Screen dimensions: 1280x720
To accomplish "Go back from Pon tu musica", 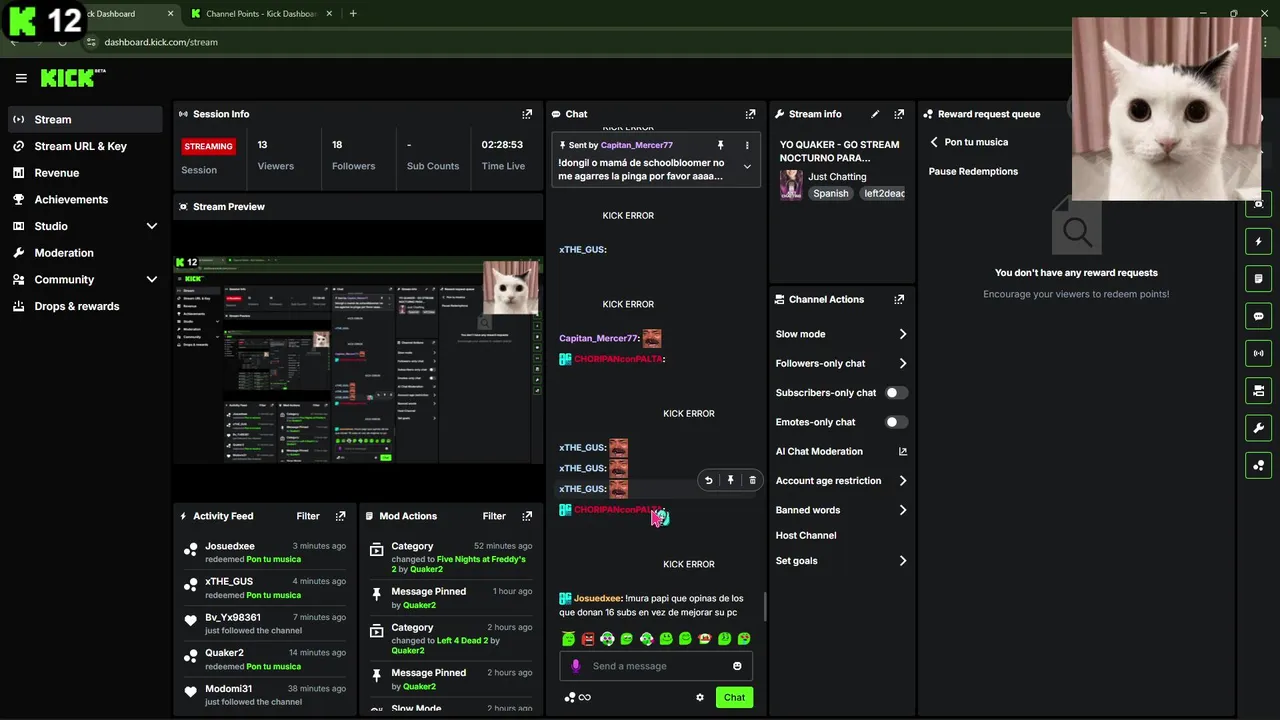I will (x=934, y=142).
